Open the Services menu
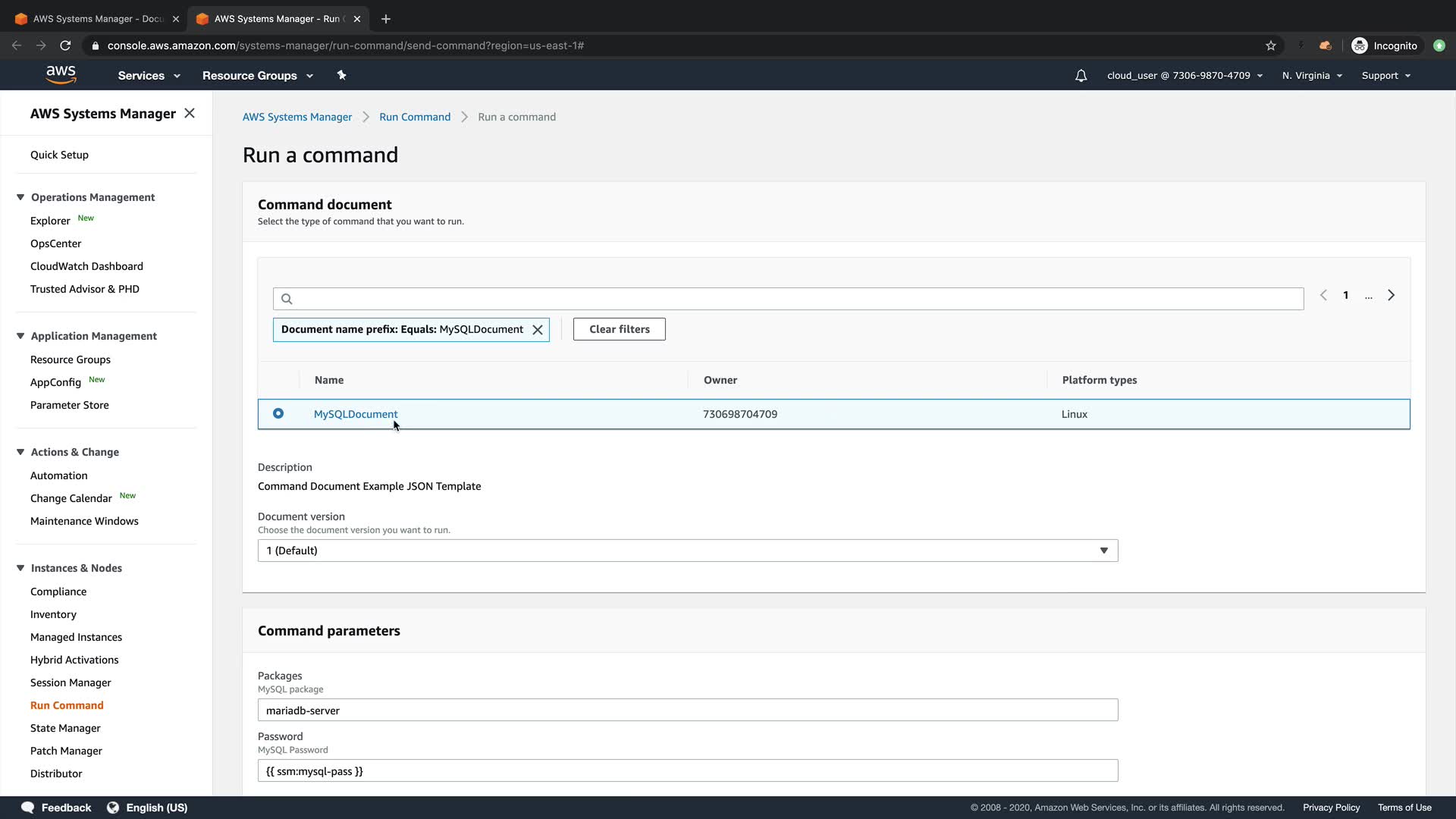Screen dimensions: 1456x819 point(149,76)
